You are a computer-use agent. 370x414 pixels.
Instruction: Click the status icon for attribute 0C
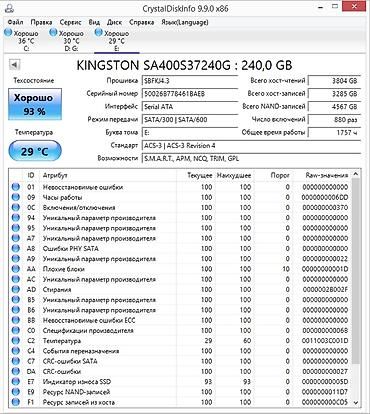(x=15, y=208)
